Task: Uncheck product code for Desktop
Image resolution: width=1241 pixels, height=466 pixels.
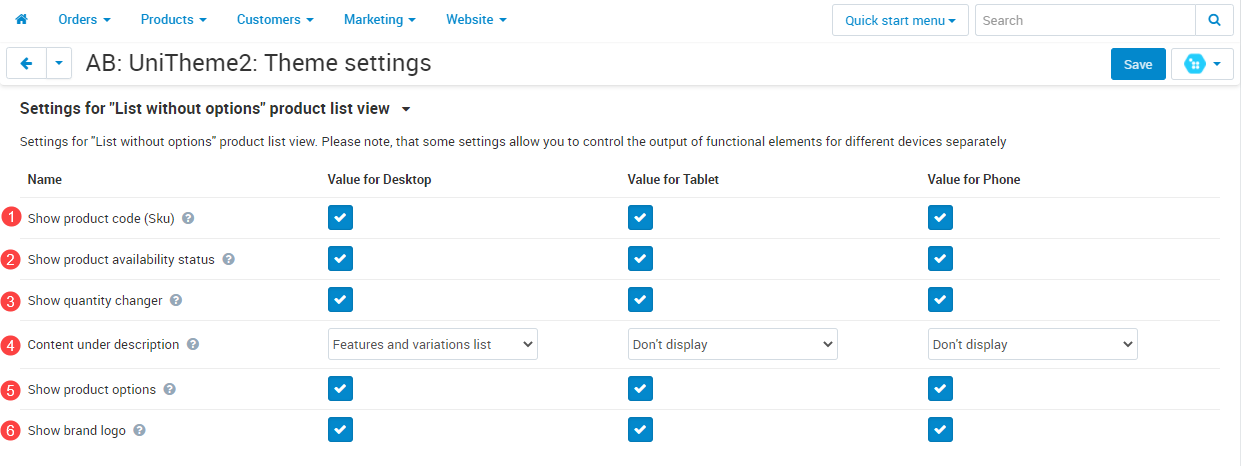Action: point(340,218)
